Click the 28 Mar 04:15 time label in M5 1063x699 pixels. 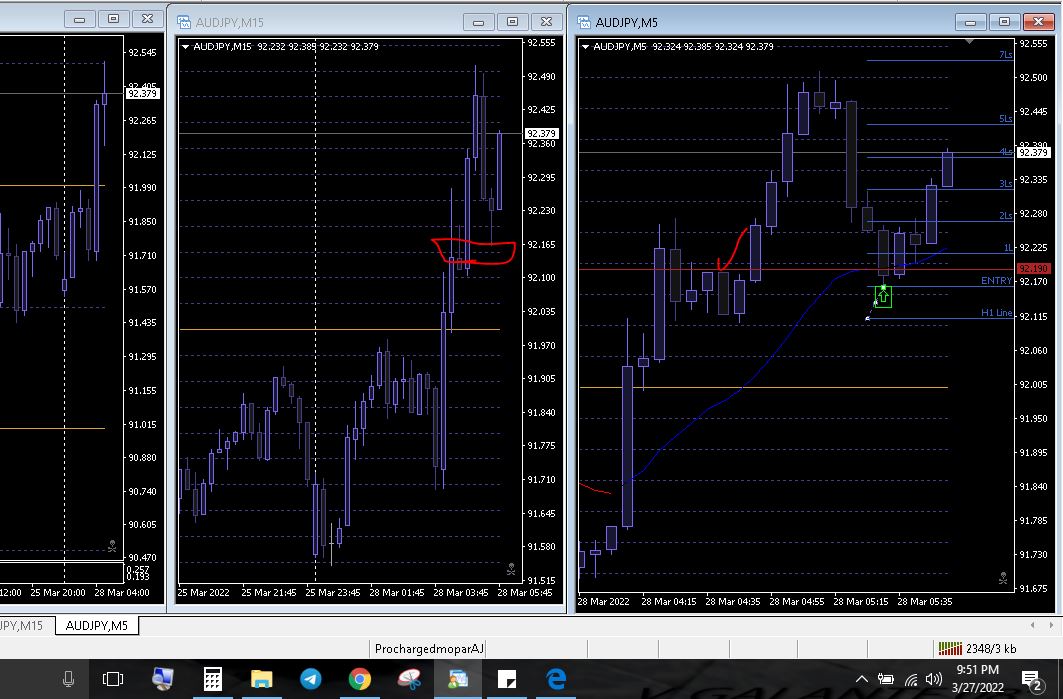click(668, 601)
